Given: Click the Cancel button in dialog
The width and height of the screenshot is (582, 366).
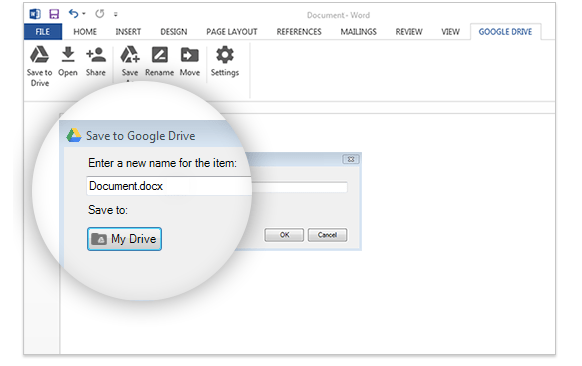Looking at the screenshot, I should tap(327, 235).
